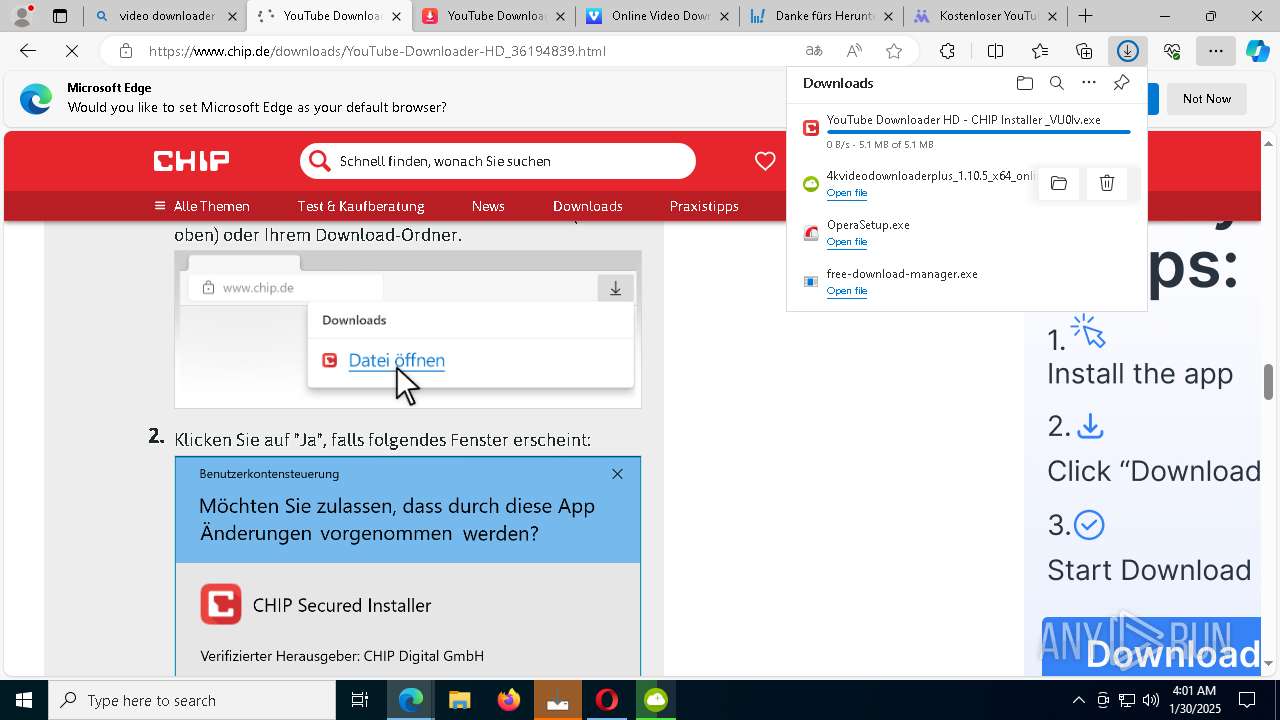Click the free-download-manager.exe file name
The image size is (1280, 720).
902,274
